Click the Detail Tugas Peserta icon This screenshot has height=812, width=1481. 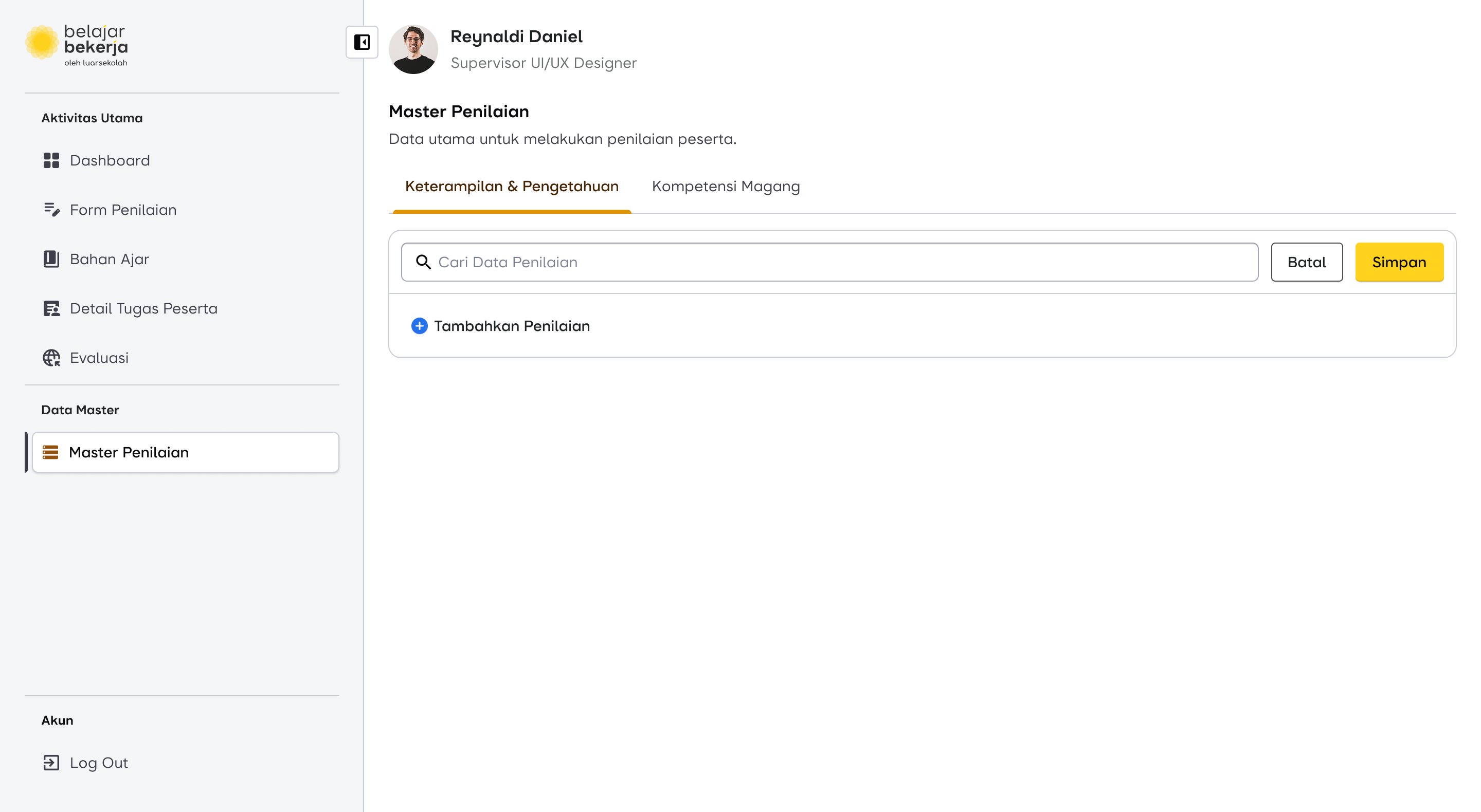[51, 308]
